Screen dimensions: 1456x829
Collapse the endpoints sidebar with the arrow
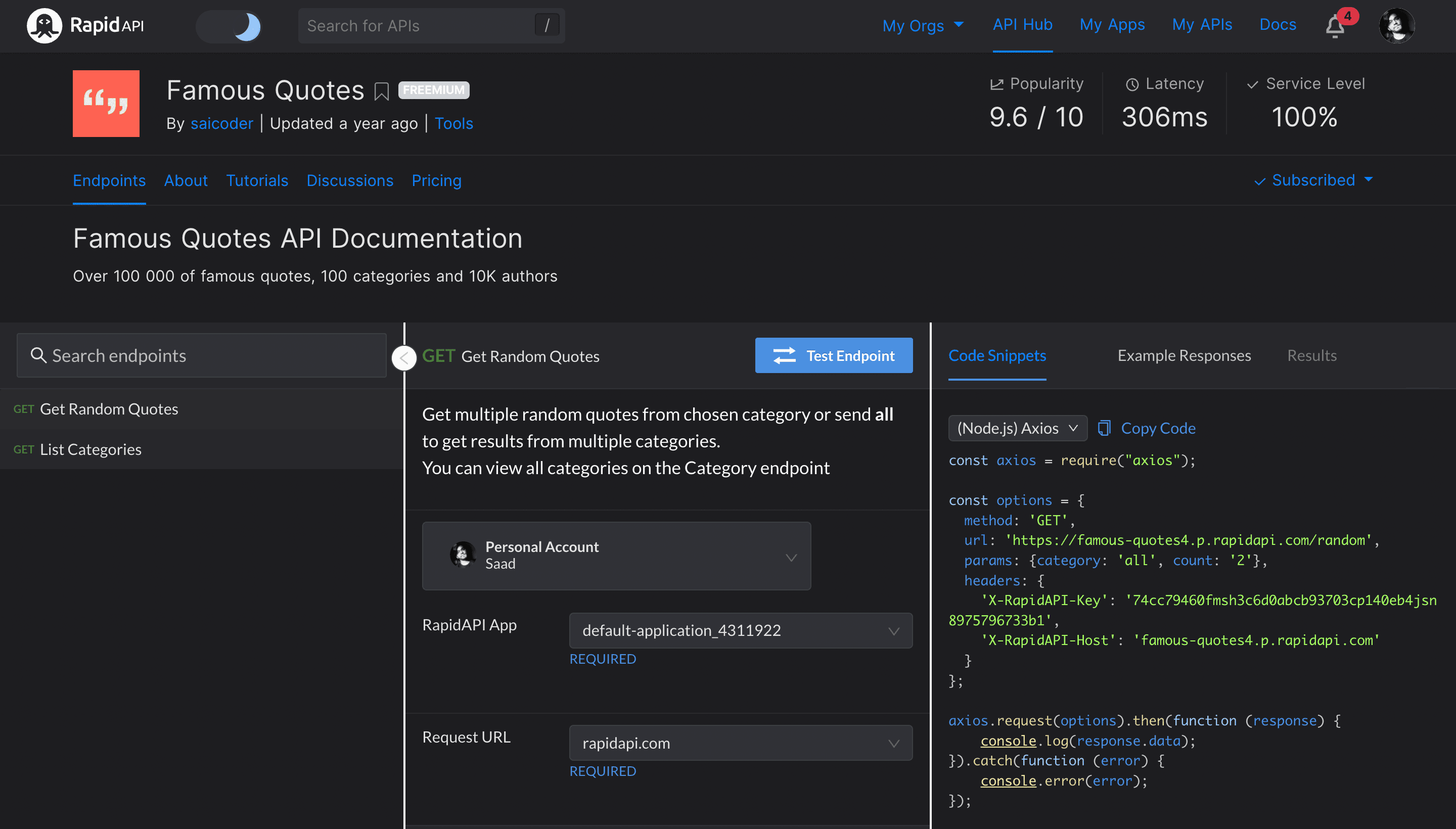(404, 357)
